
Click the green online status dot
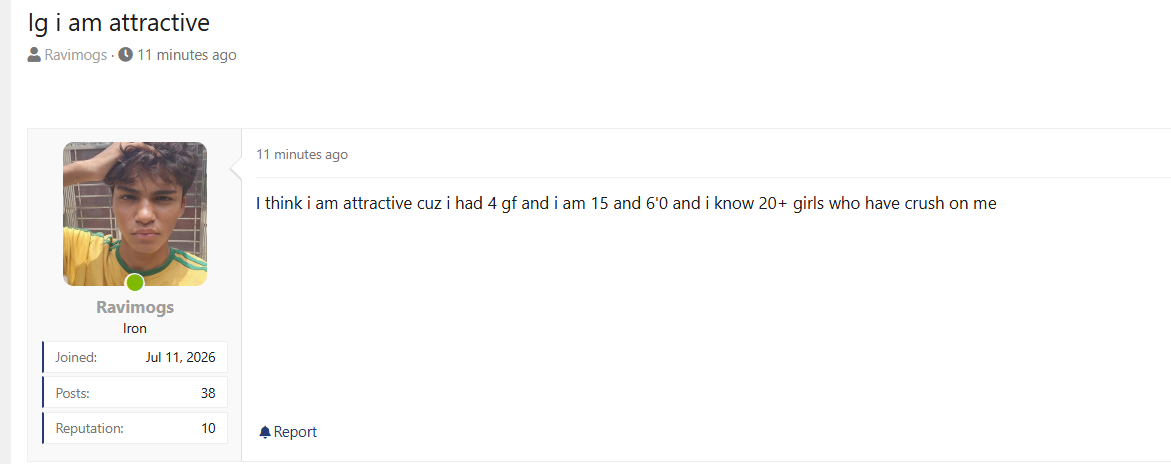pos(134,283)
